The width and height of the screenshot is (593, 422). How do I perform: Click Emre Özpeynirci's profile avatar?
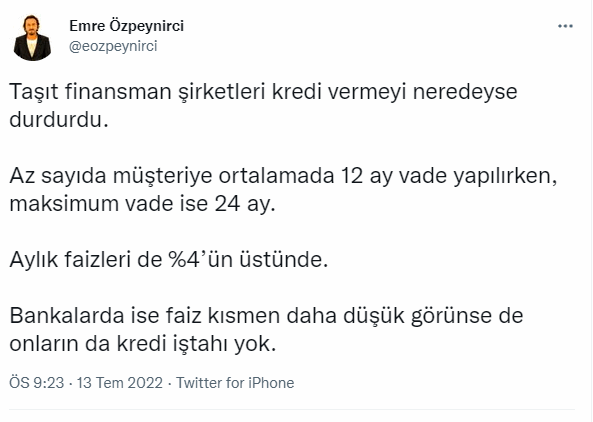[x=32, y=37]
